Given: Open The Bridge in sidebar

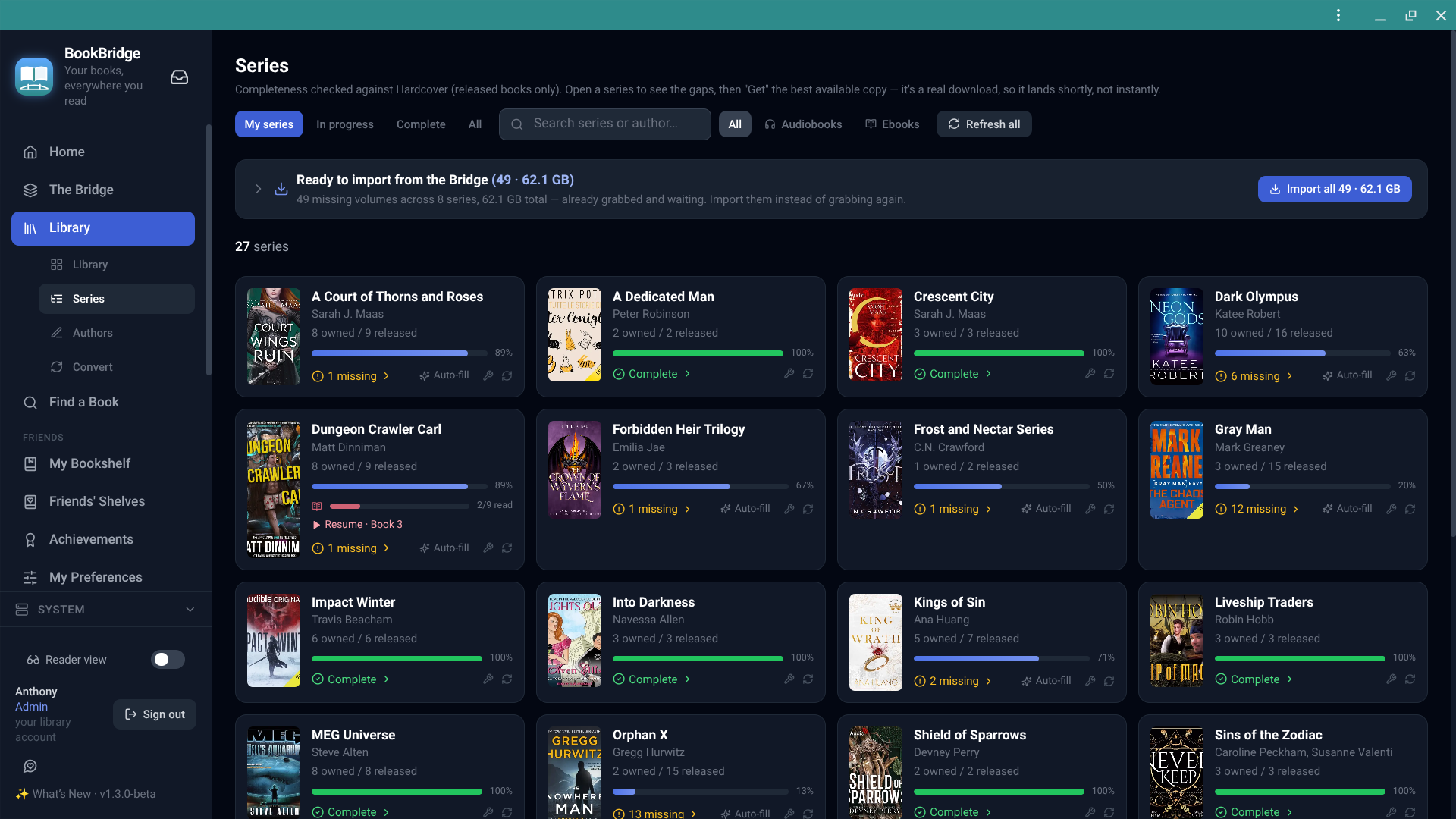Looking at the screenshot, I should click(103, 190).
